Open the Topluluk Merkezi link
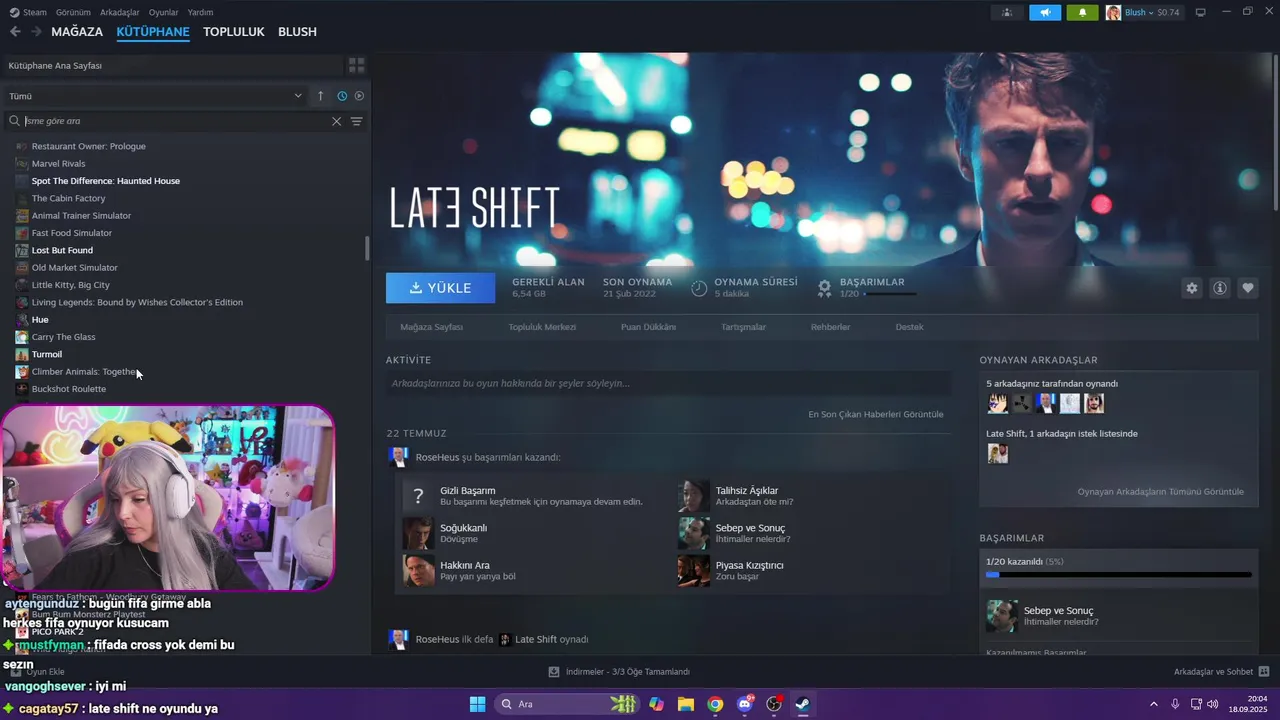The height and width of the screenshot is (720, 1280). (x=541, y=327)
